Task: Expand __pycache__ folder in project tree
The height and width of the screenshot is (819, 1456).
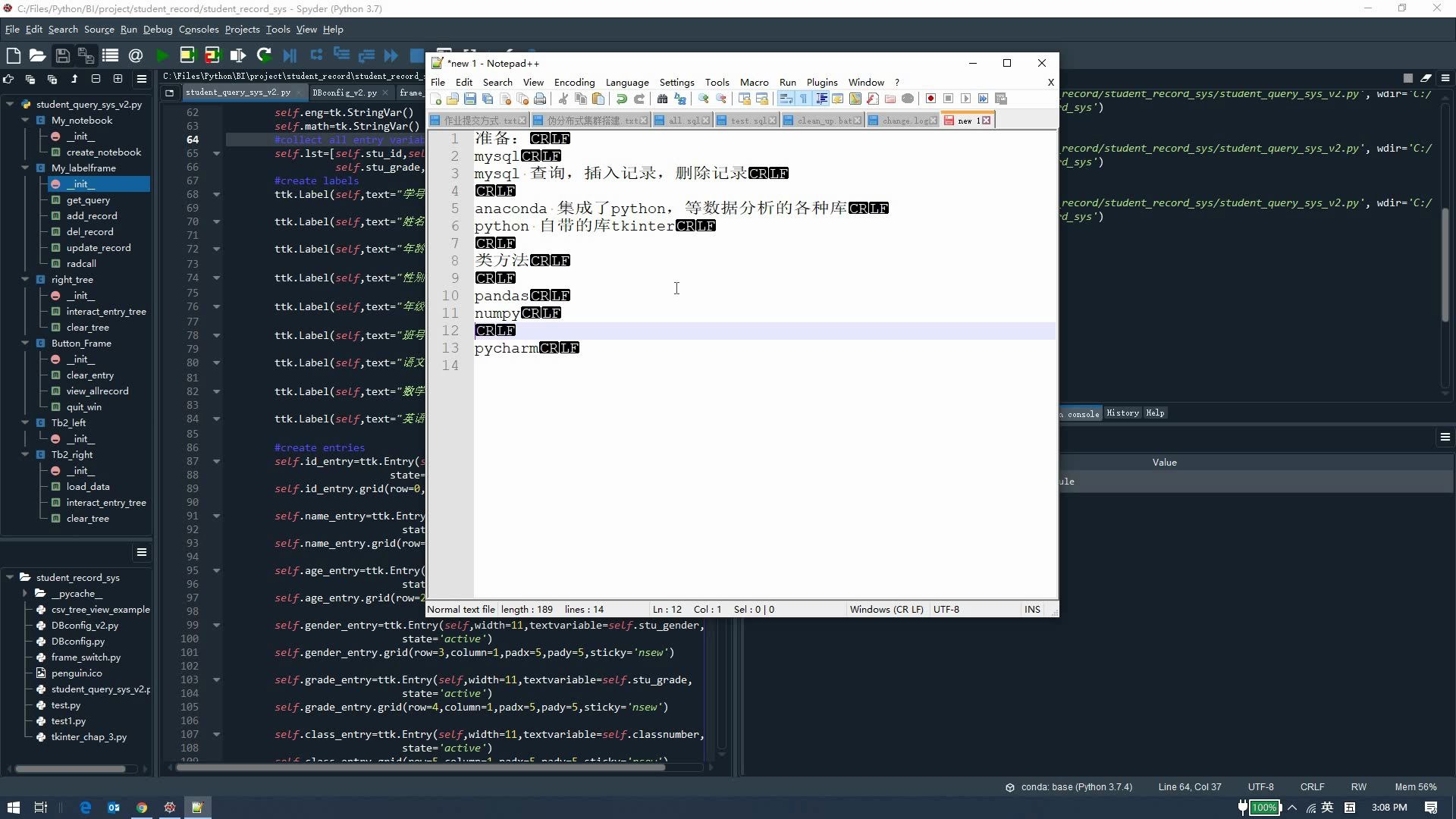Action: click(x=25, y=594)
